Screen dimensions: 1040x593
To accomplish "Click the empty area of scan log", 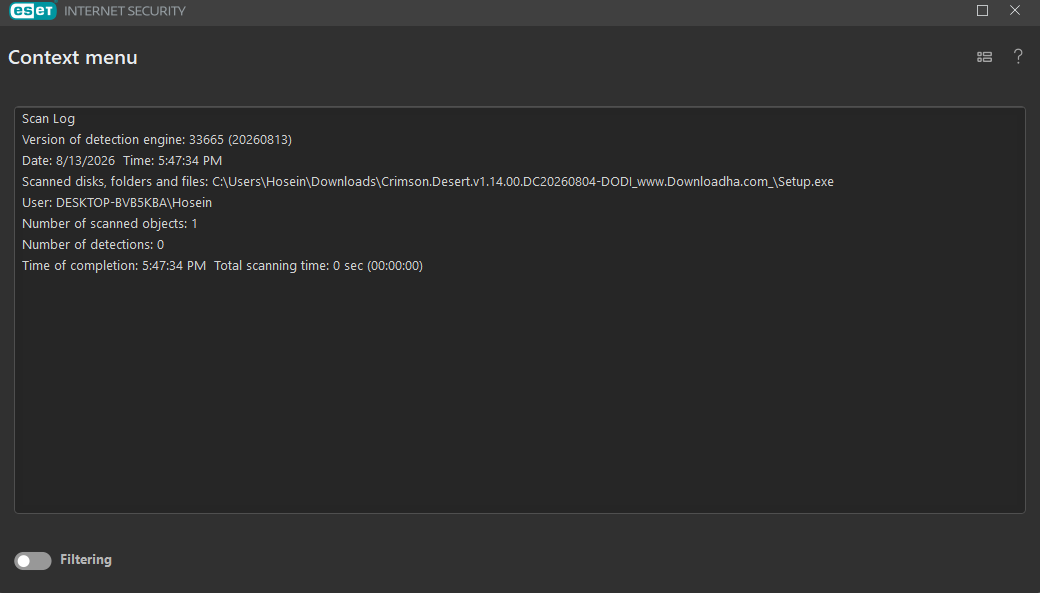I will tap(520, 391).
